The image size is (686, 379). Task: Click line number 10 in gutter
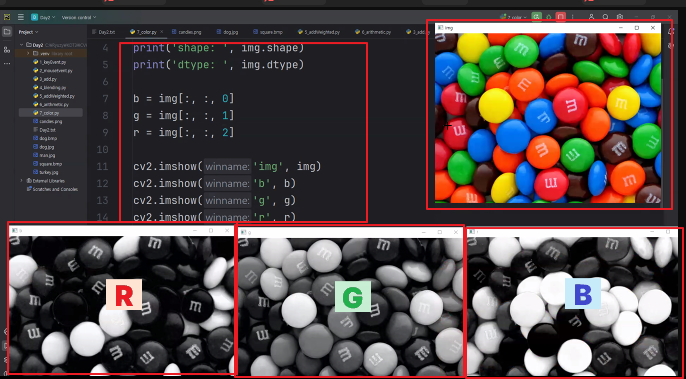point(102,150)
